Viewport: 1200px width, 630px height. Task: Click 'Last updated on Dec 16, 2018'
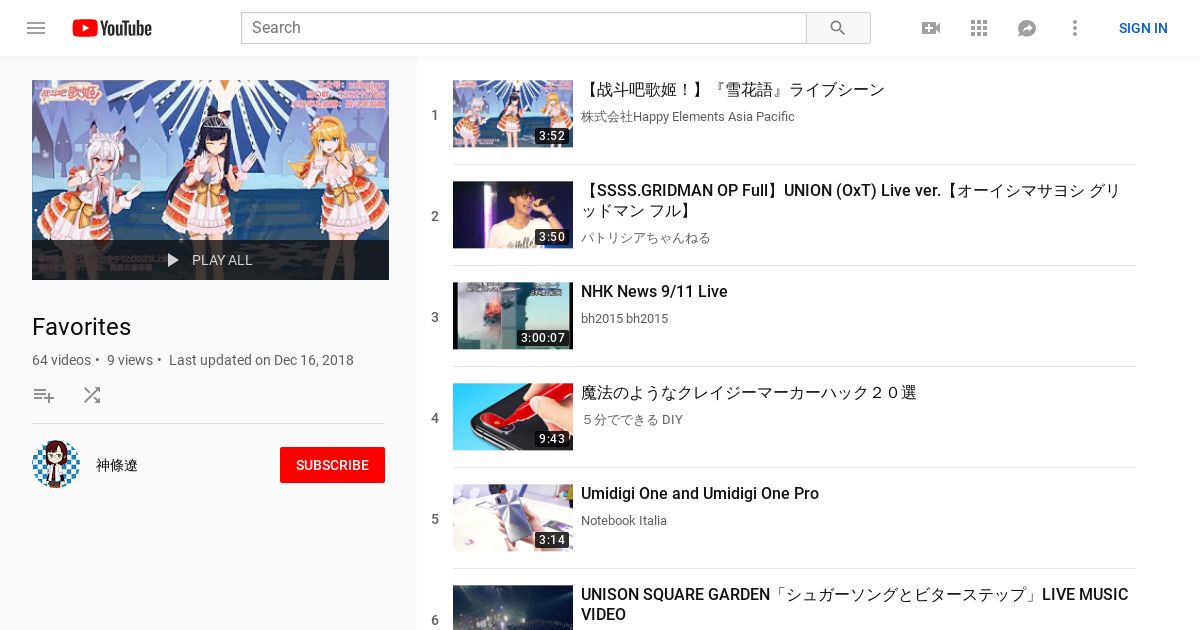(x=261, y=360)
